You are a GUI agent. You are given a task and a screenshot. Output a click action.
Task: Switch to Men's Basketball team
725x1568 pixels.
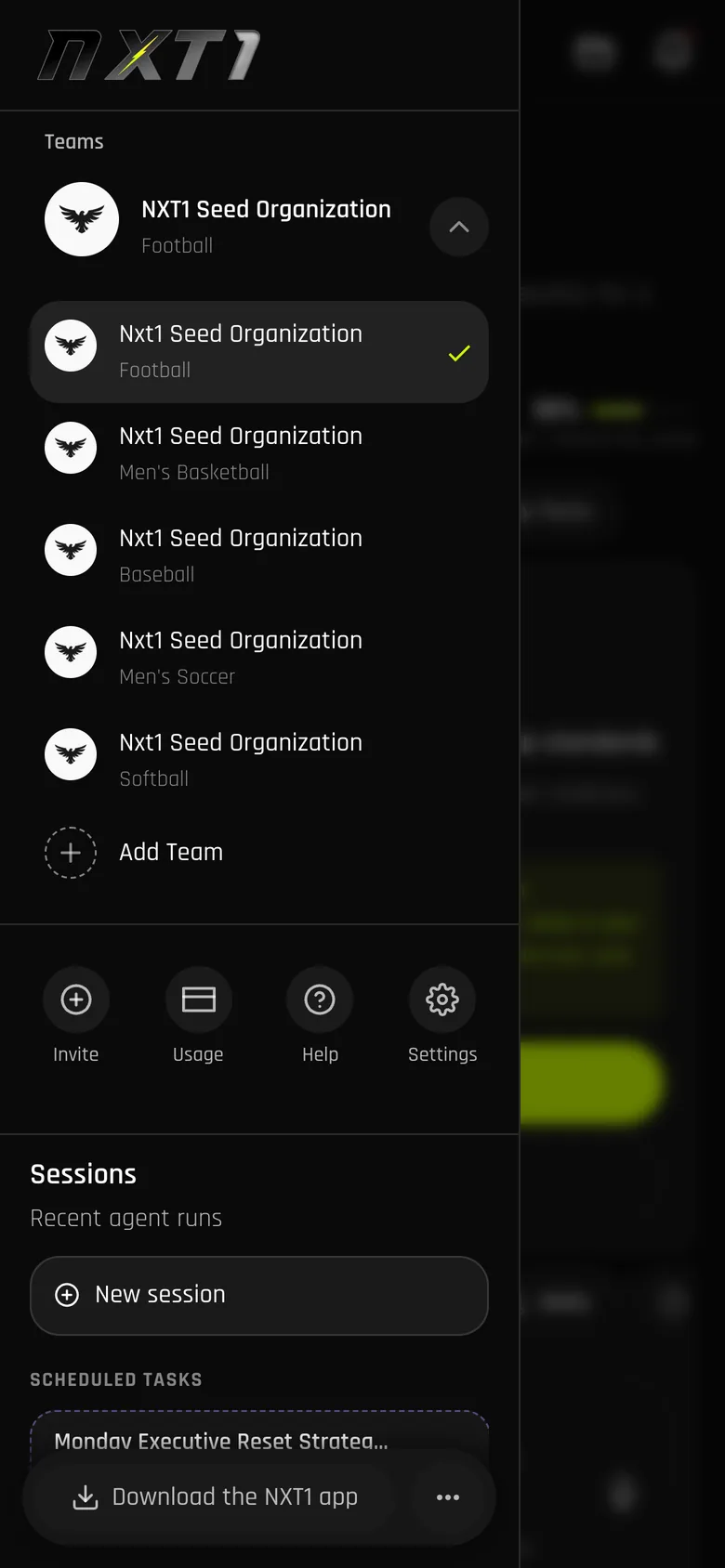[259, 453]
